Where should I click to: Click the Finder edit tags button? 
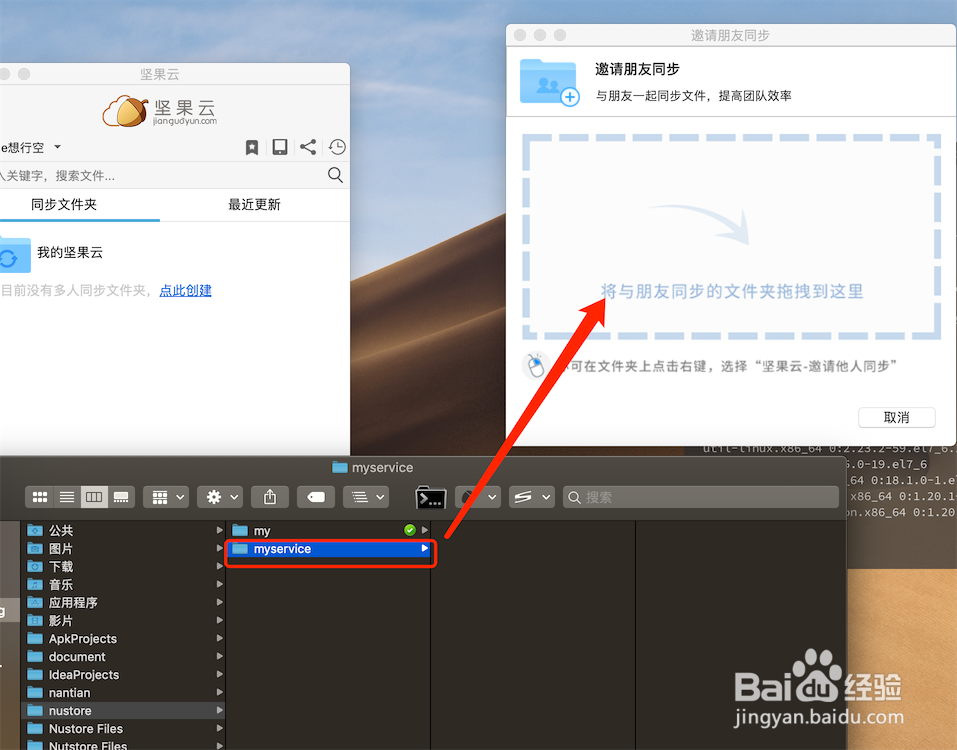click(316, 497)
